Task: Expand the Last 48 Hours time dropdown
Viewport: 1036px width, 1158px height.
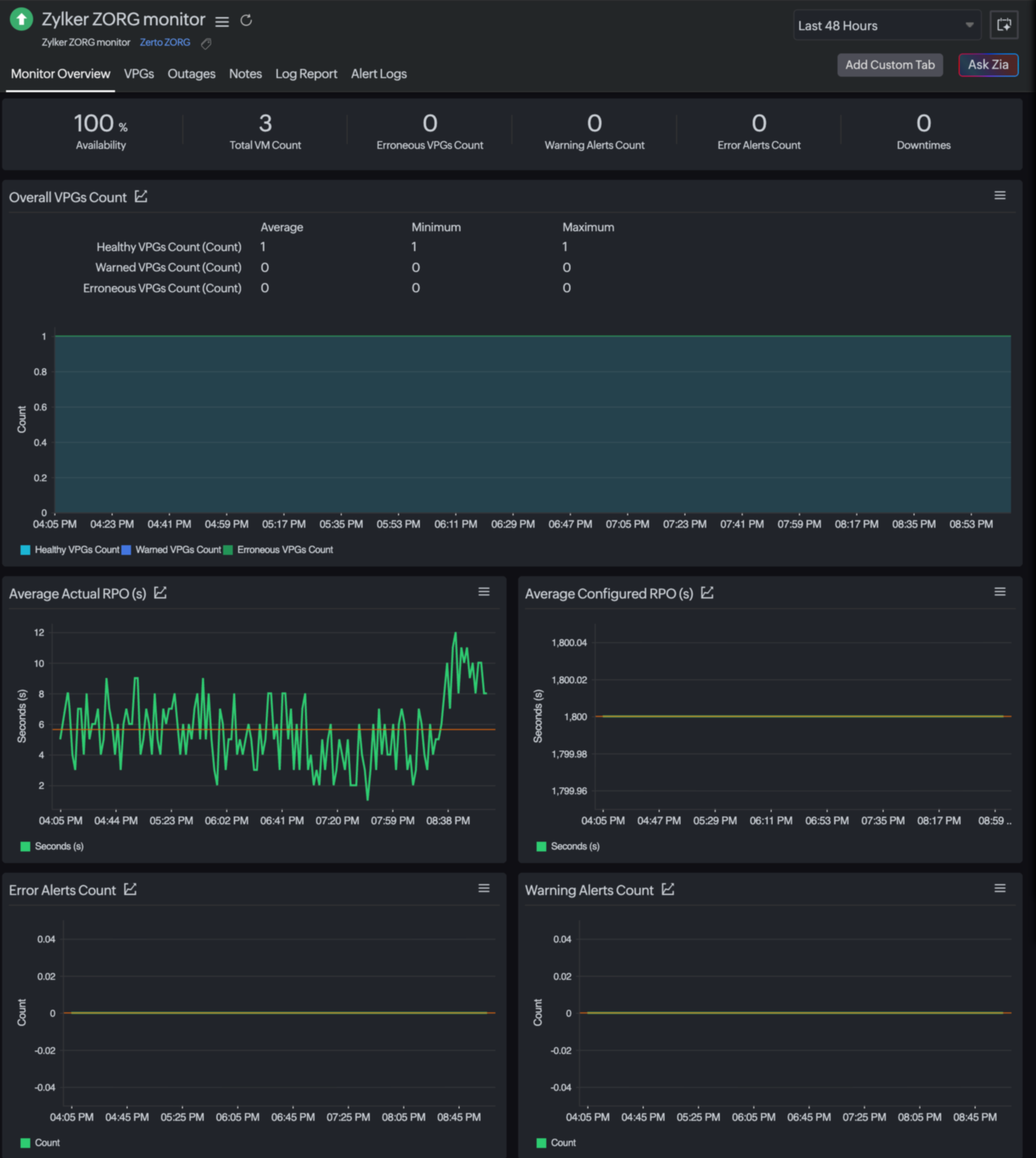Action: [x=887, y=26]
